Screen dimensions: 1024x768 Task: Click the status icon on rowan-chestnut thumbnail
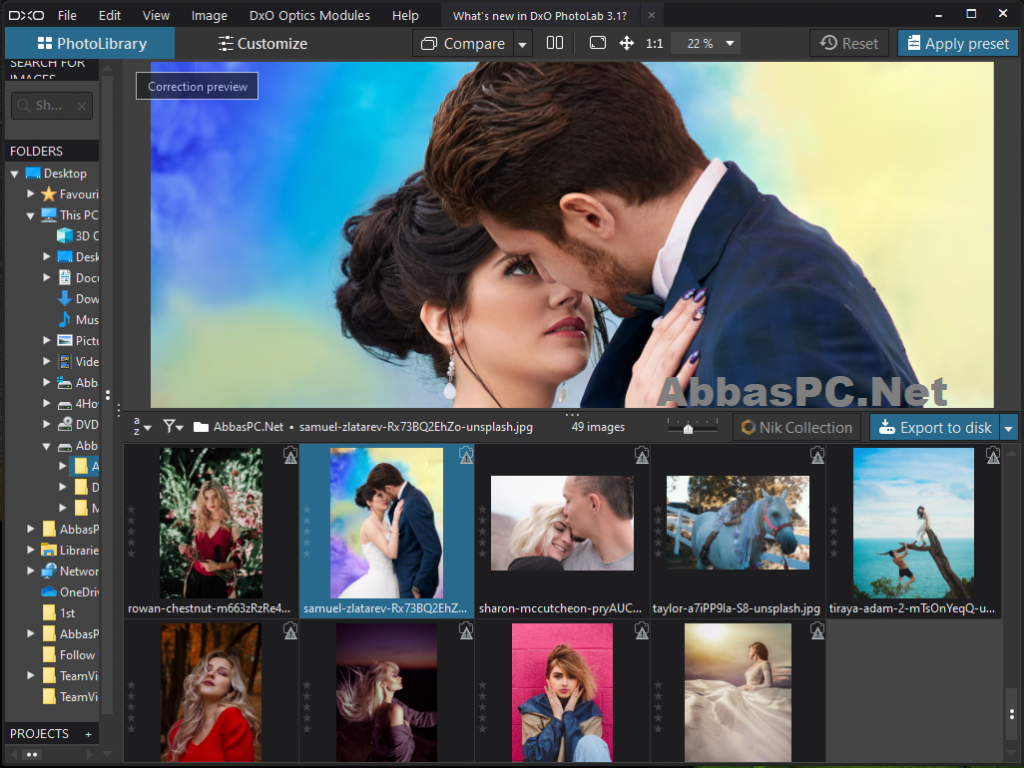pos(291,456)
